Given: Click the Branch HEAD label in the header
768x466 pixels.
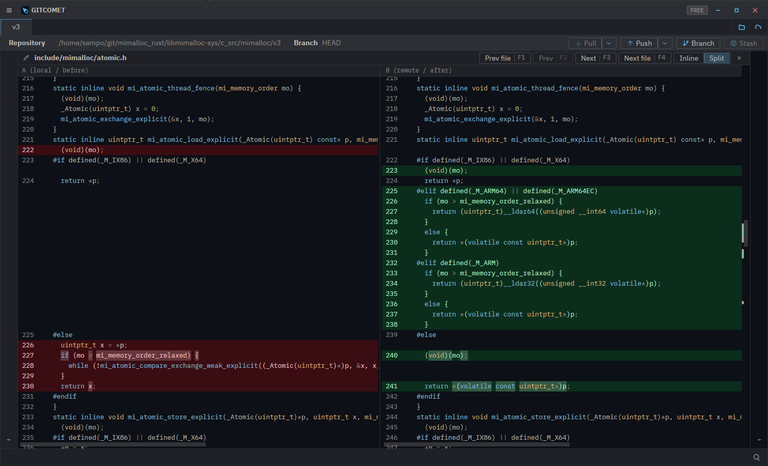Looking at the screenshot, I should click(317, 43).
